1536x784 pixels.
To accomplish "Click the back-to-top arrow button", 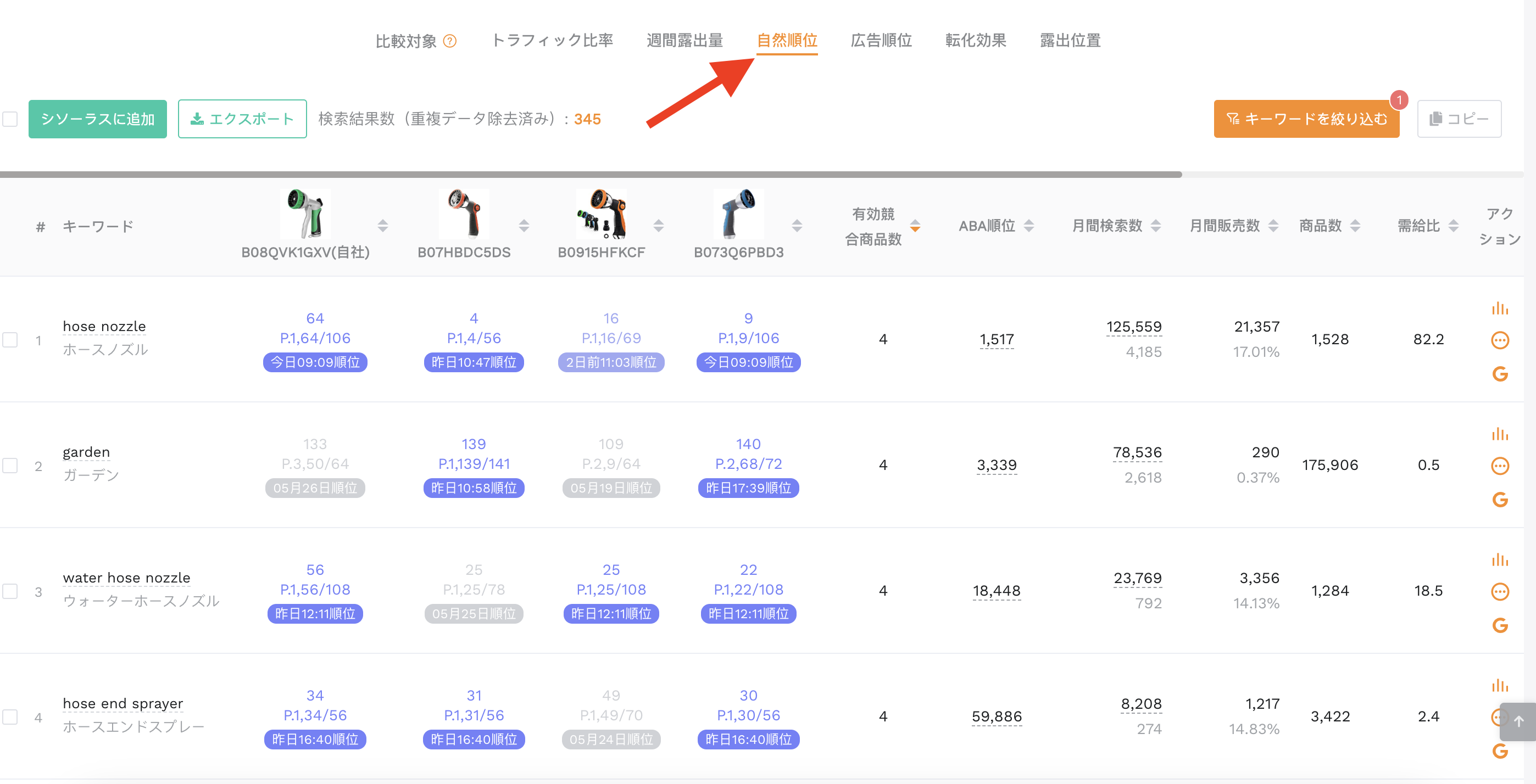I will pyautogui.click(x=1518, y=721).
